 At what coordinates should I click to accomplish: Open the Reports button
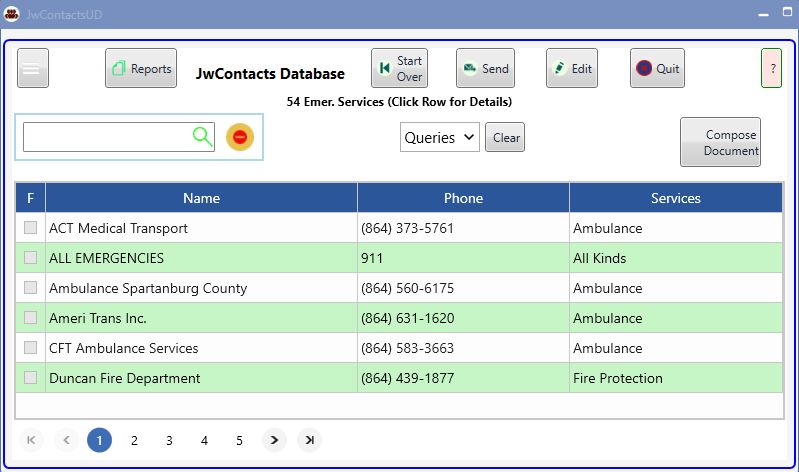(141, 68)
